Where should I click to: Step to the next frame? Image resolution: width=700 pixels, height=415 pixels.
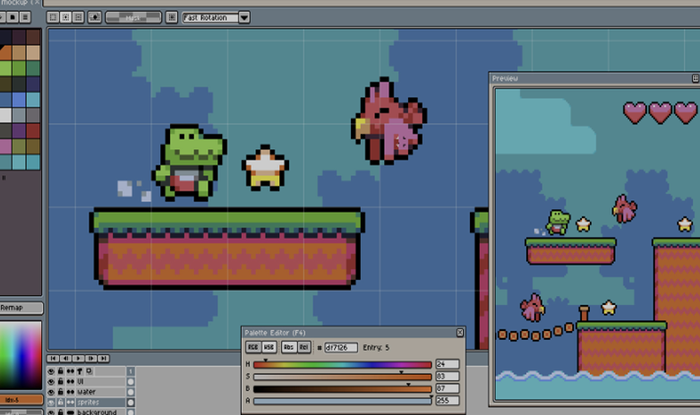[x=90, y=357]
